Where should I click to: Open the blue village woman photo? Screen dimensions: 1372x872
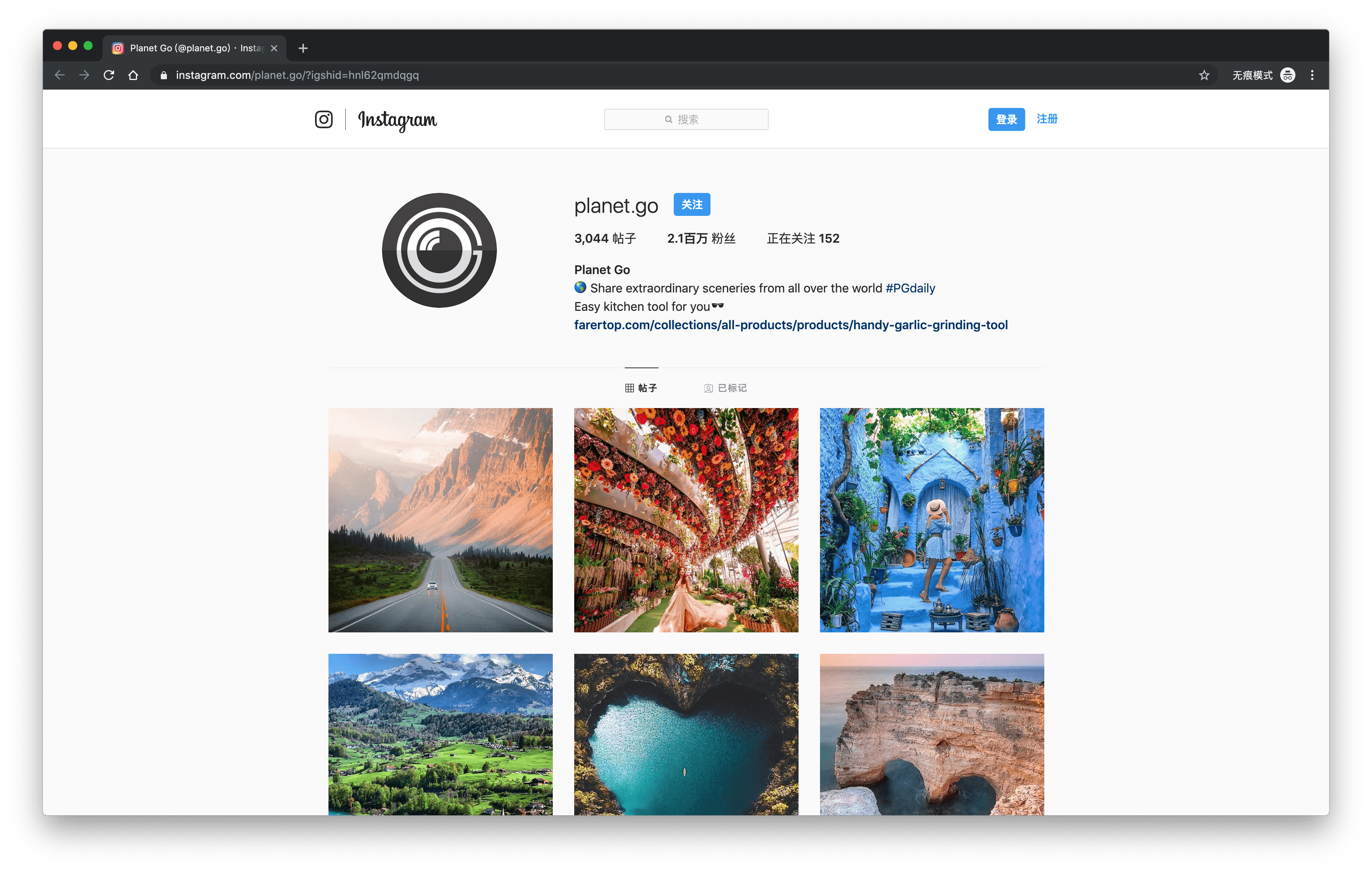pyautogui.click(x=931, y=519)
